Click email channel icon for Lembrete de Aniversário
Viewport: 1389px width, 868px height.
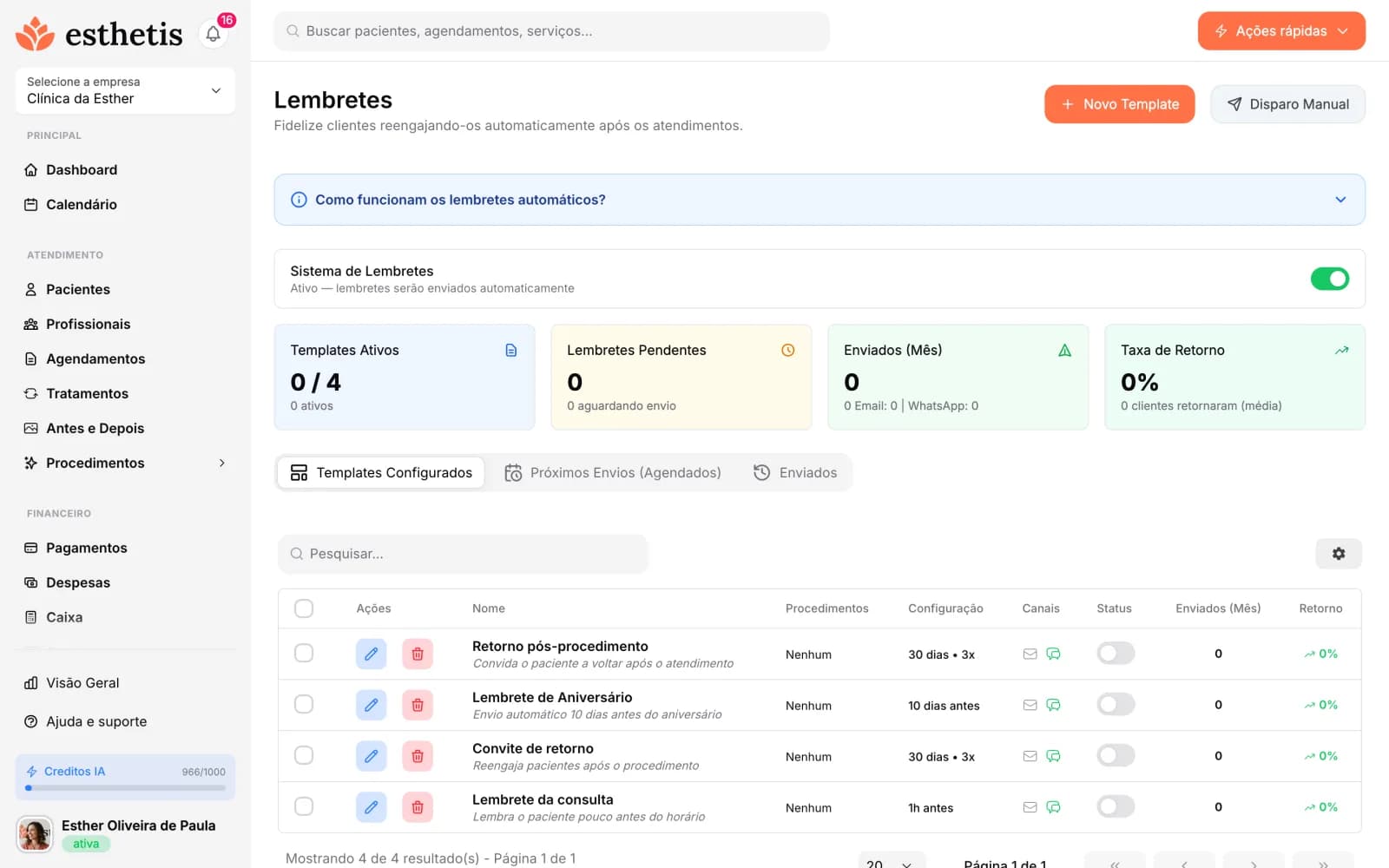[x=1030, y=705]
